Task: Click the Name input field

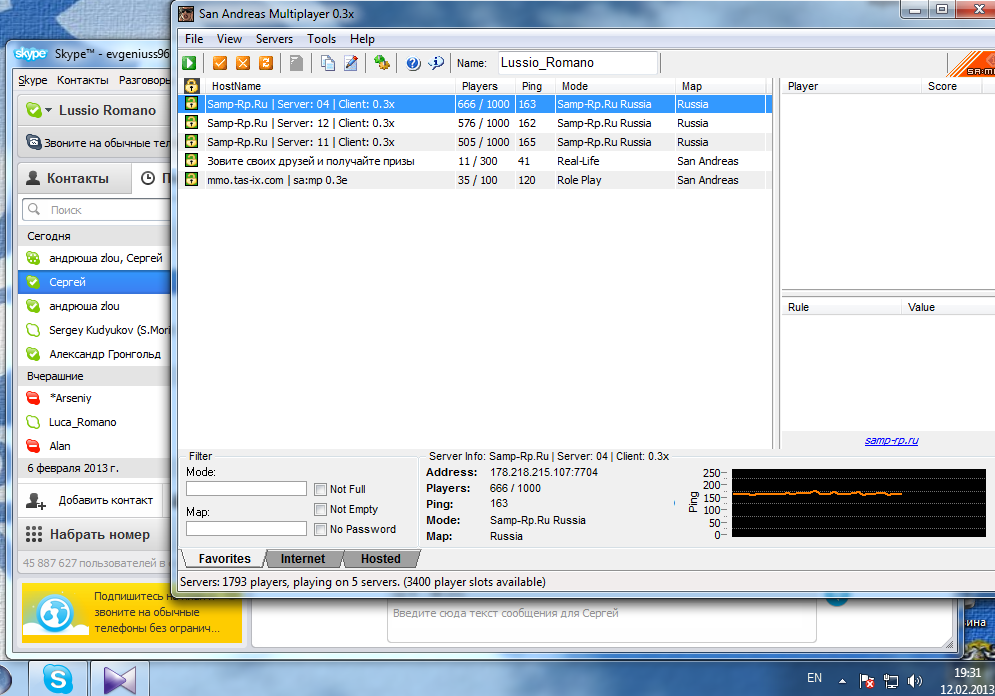Action: (x=577, y=63)
